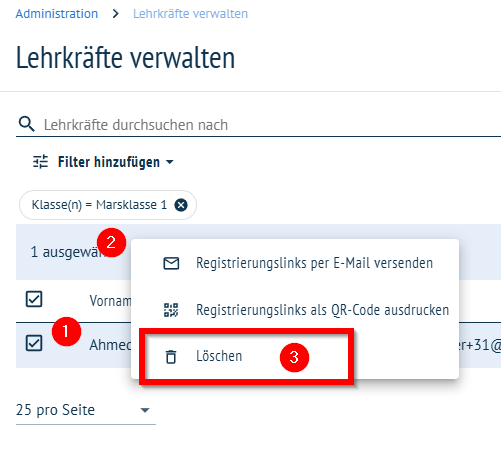Click the Lehrkräfte verwalten breadcrumb link
The width and height of the screenshot is (501, 449).
(x=190, y=14)
